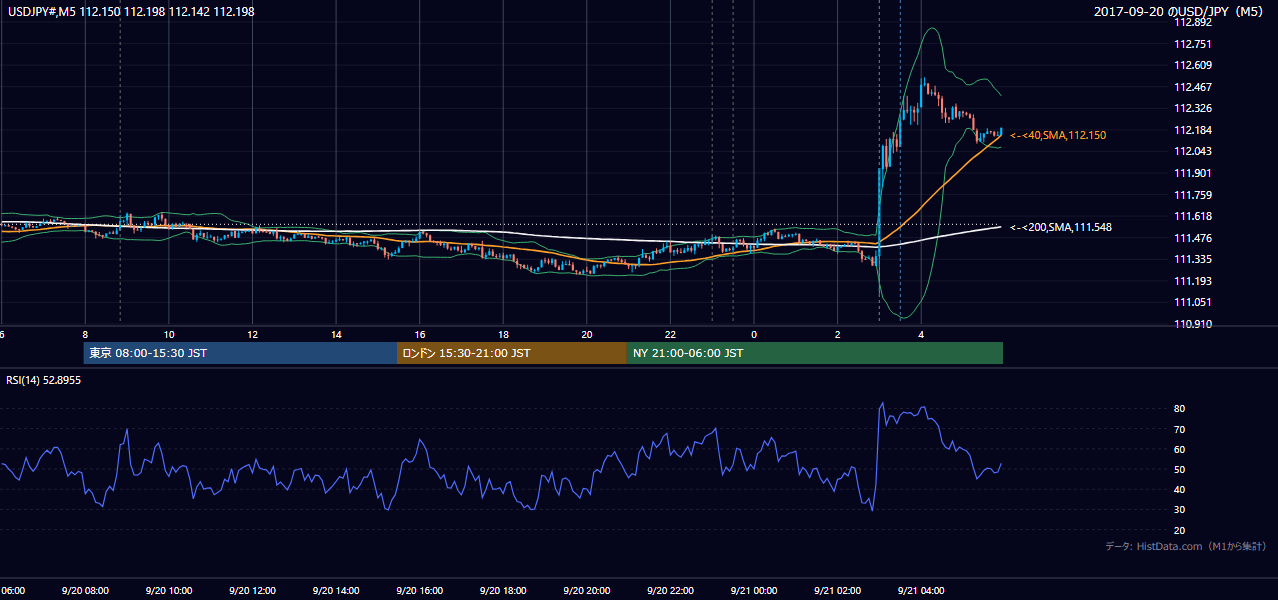
Task: Click RSI scale level 50
Action: 1180,469
